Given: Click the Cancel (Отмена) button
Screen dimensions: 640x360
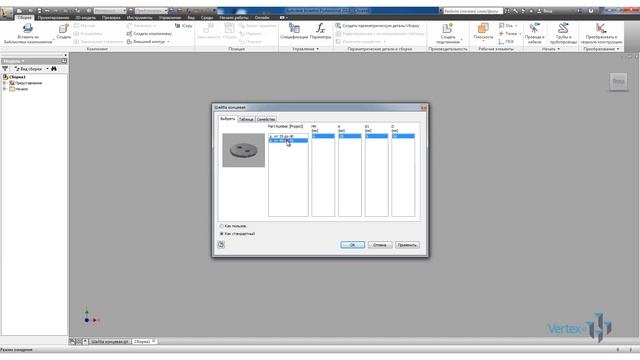Looking at the screenshot, I should 380,244.
